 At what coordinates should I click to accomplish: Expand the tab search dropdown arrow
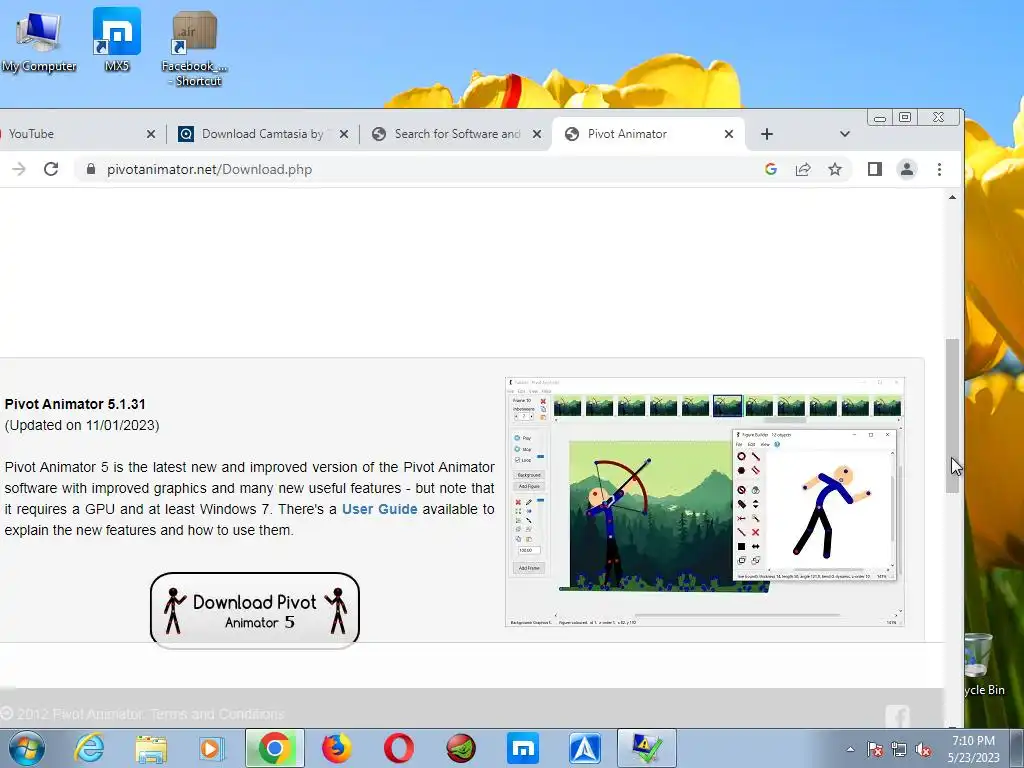click(x=844, y=134)
